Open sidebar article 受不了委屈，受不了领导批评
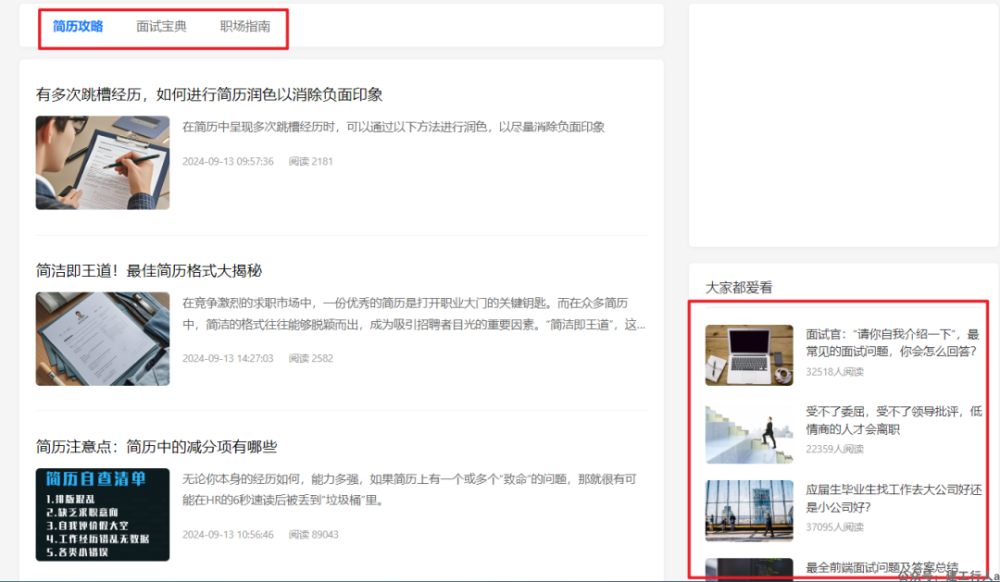1000x582 pixels. point(893,420)
